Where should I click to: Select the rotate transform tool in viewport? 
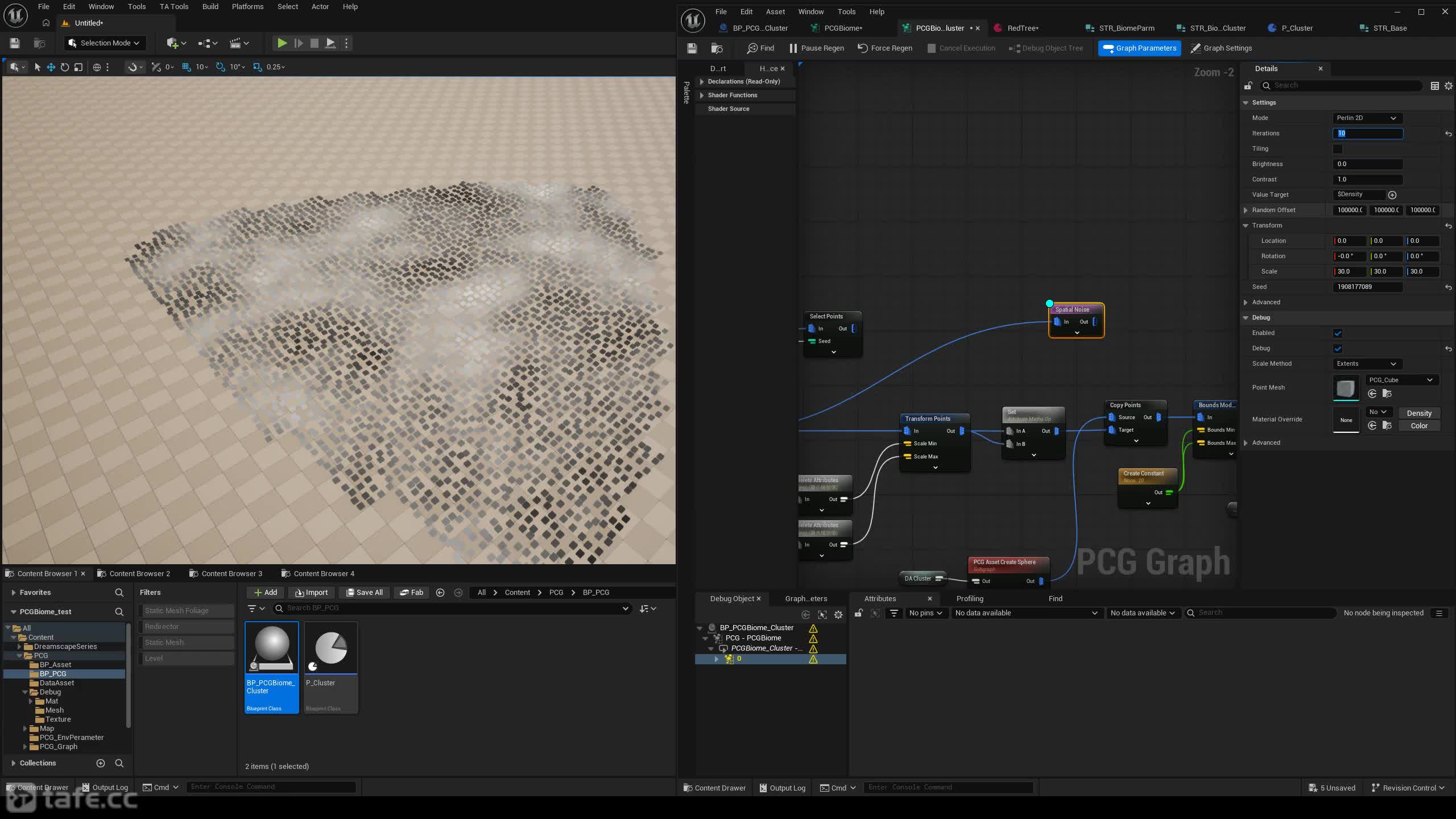[x=65, y=67]
